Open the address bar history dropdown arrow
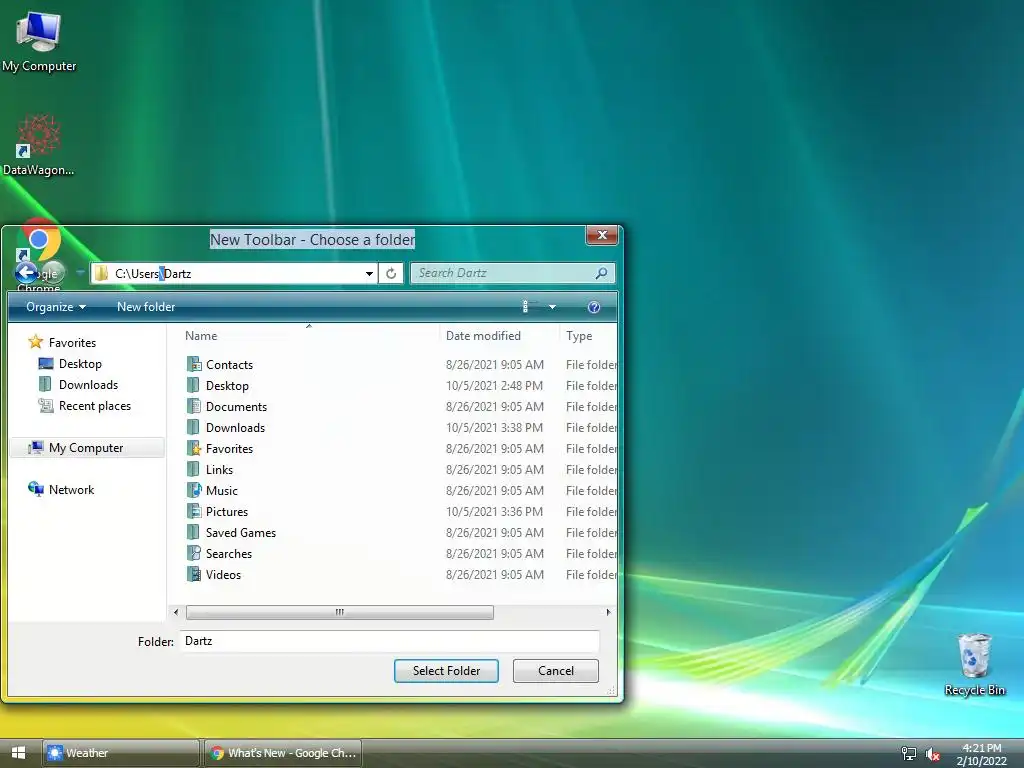The height and width of the screenshot is (768, 1024). [369, 274]
